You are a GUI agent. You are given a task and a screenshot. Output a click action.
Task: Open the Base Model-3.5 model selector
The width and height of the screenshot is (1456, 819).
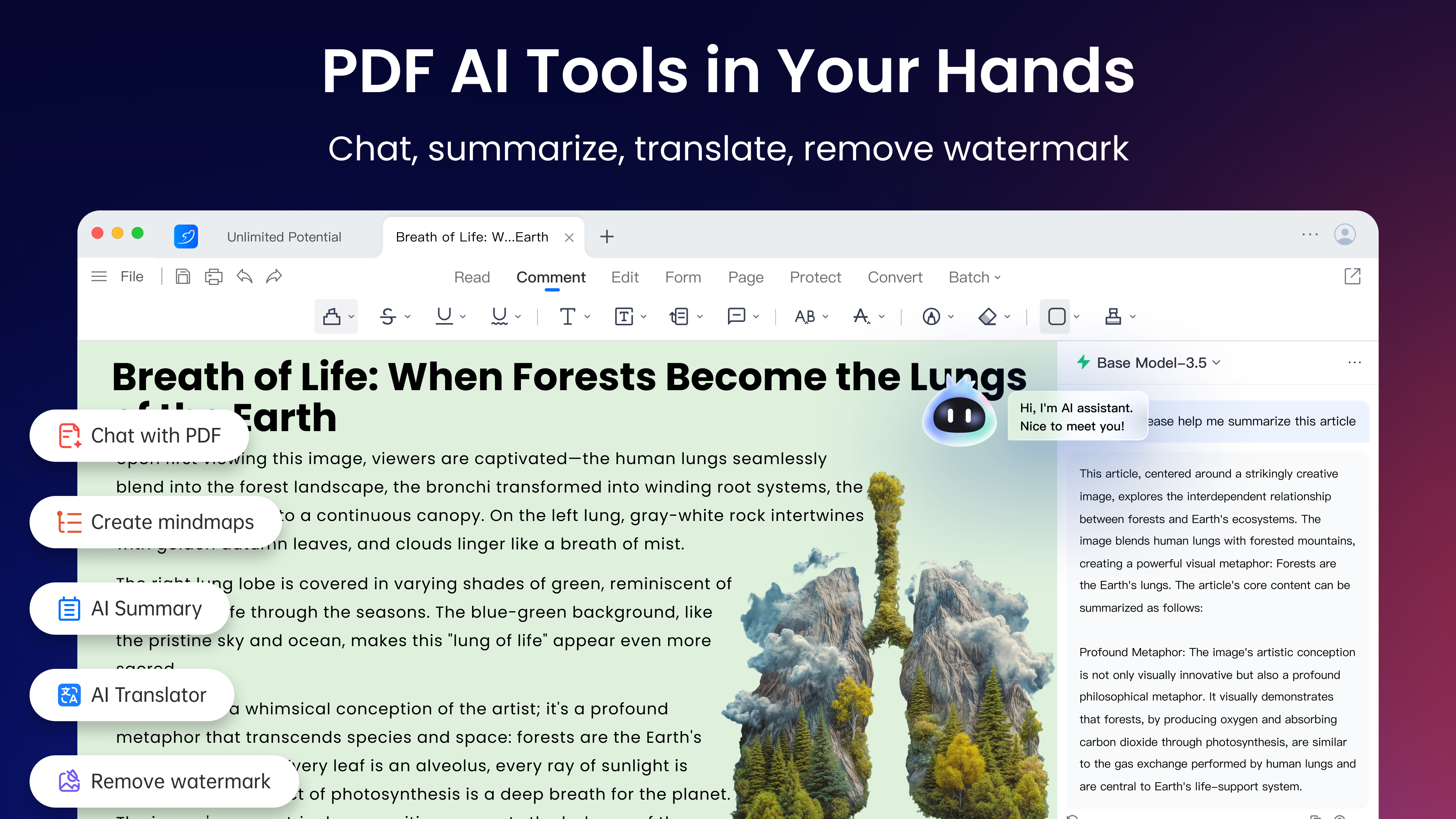(x=1150, y=362)
